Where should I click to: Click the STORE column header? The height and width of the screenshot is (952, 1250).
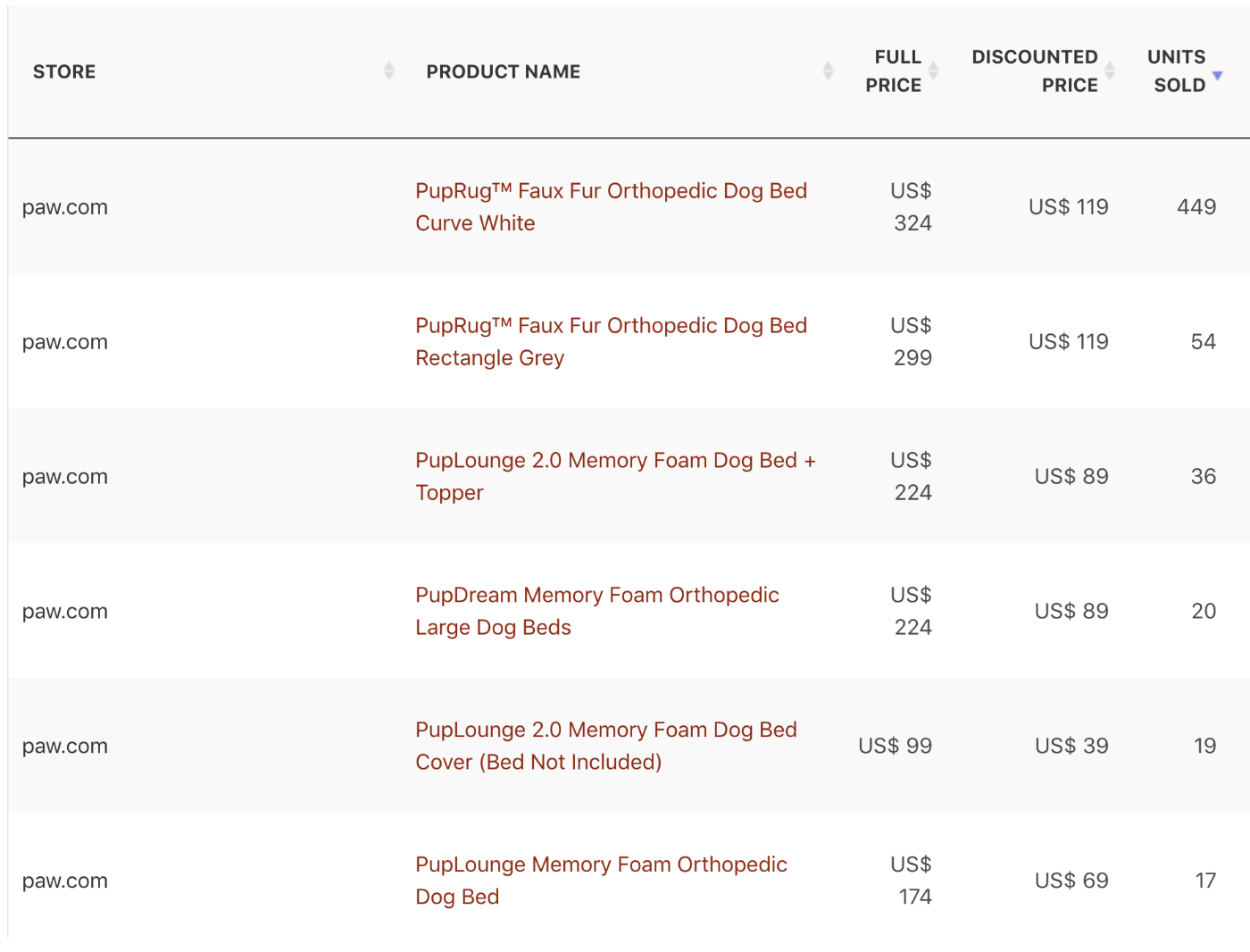click(64, 71)
